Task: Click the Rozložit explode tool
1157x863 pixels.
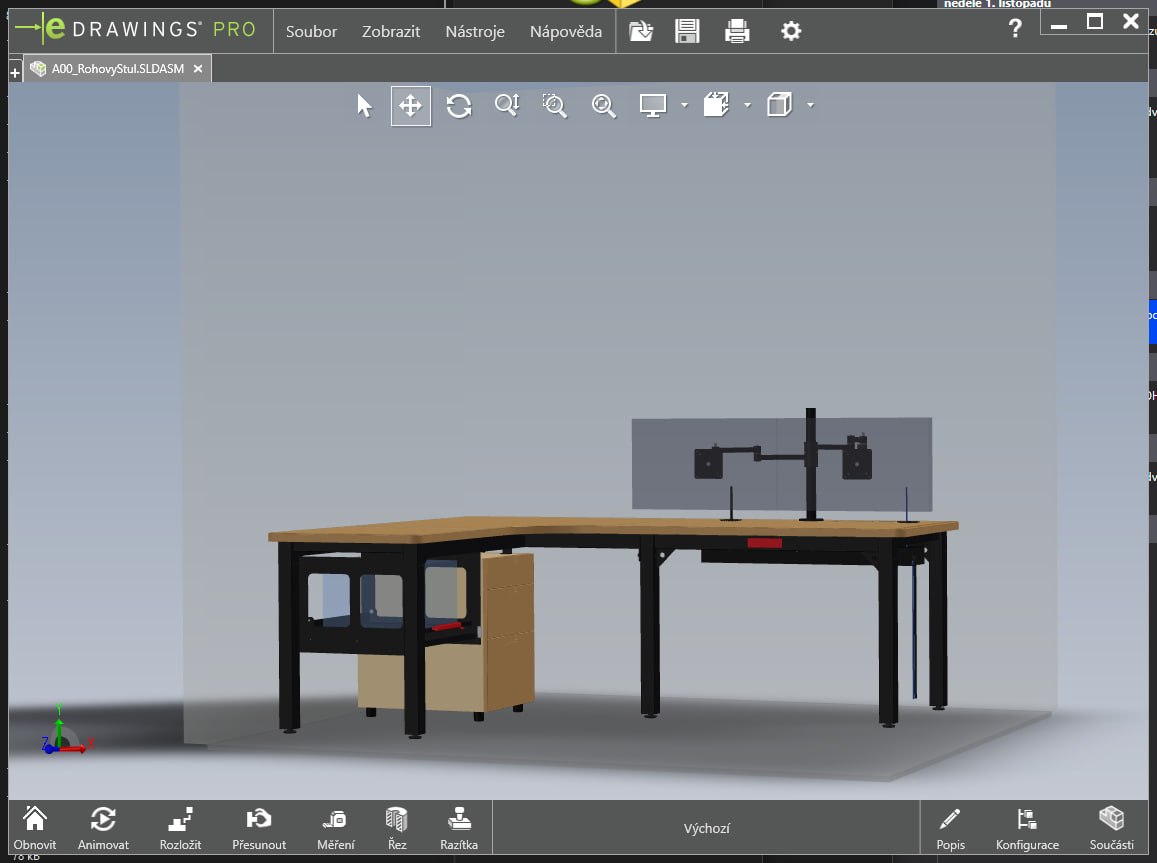Action: point(180,828)
